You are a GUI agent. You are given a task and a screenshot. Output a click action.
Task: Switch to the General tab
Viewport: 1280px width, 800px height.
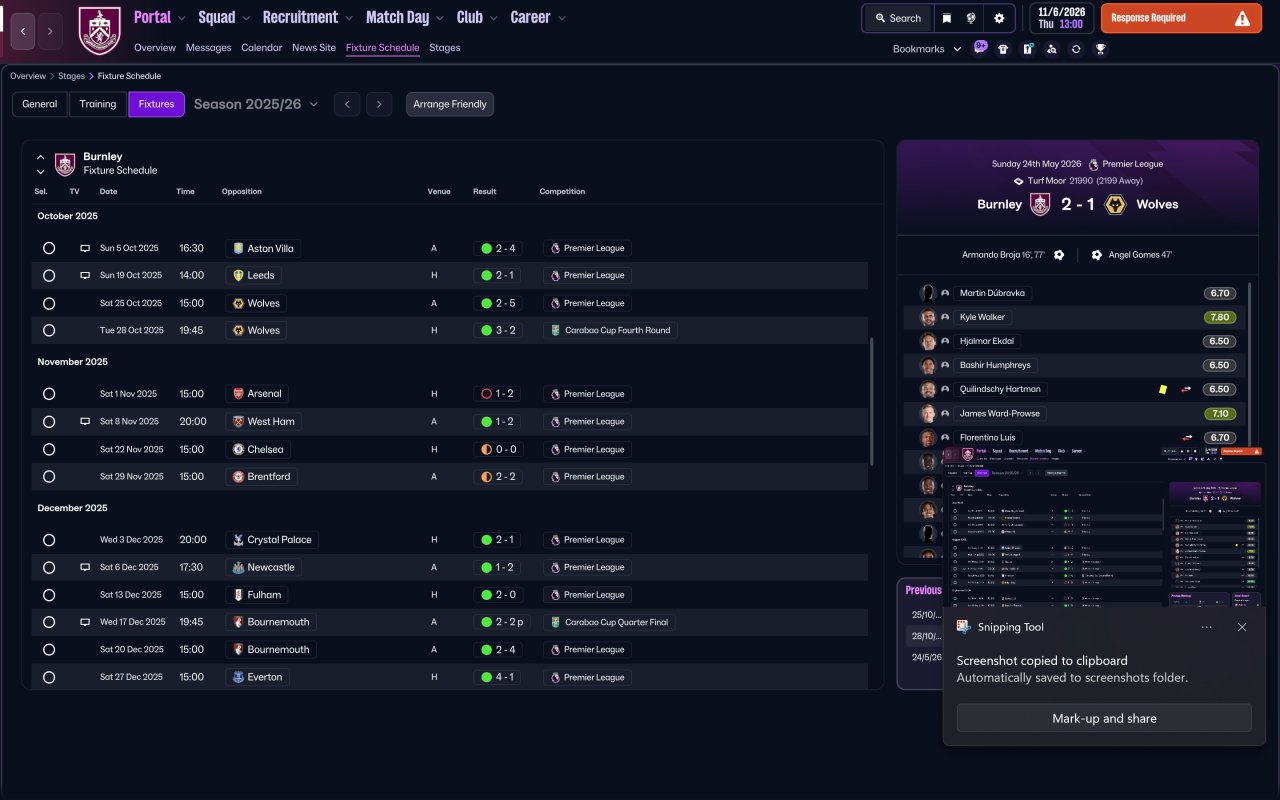tap(40, 104)
